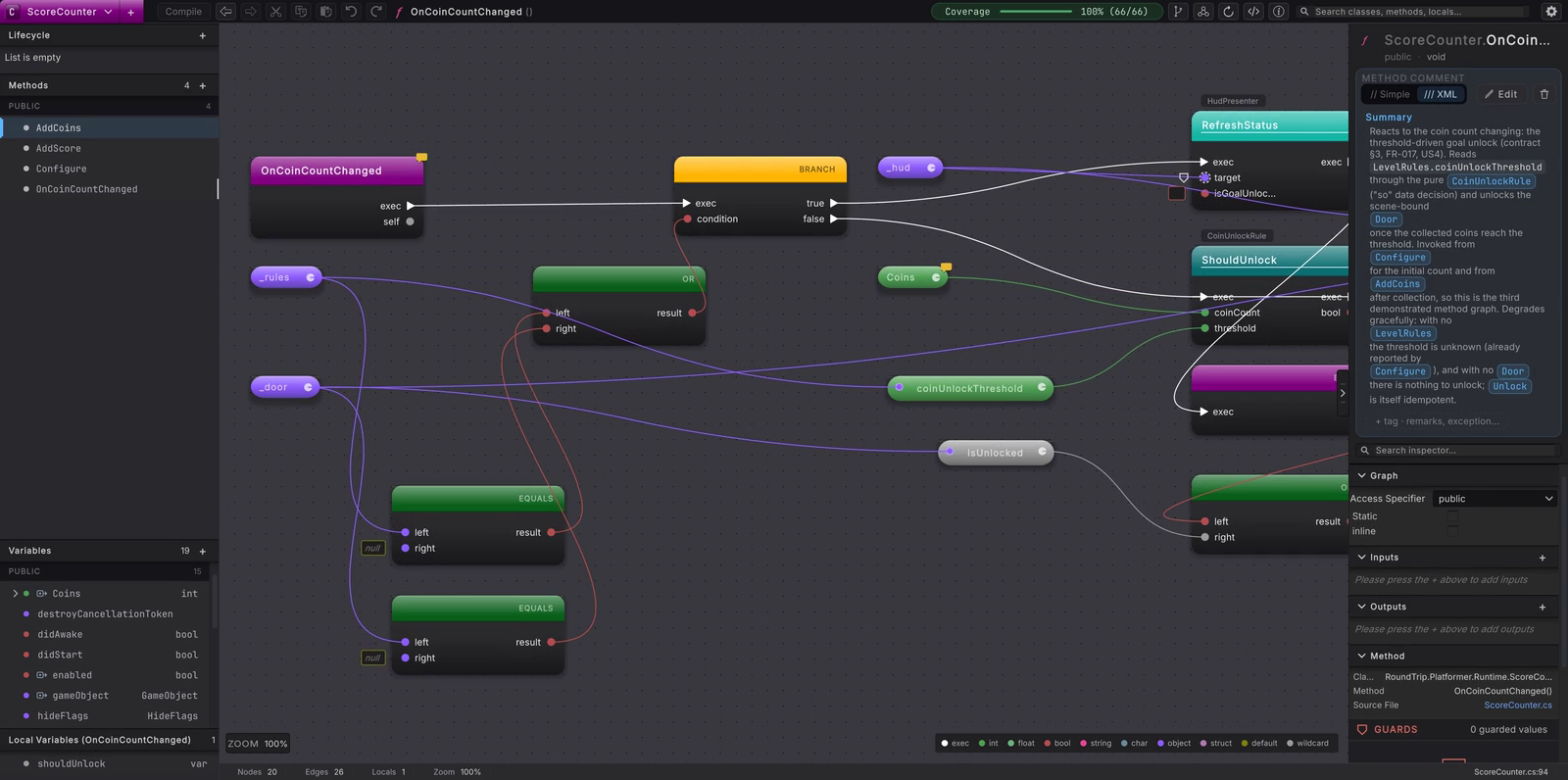This screenshot has width=1568, height=780.
Task: Tick the inline checkbox
Action: (1452, 531)
